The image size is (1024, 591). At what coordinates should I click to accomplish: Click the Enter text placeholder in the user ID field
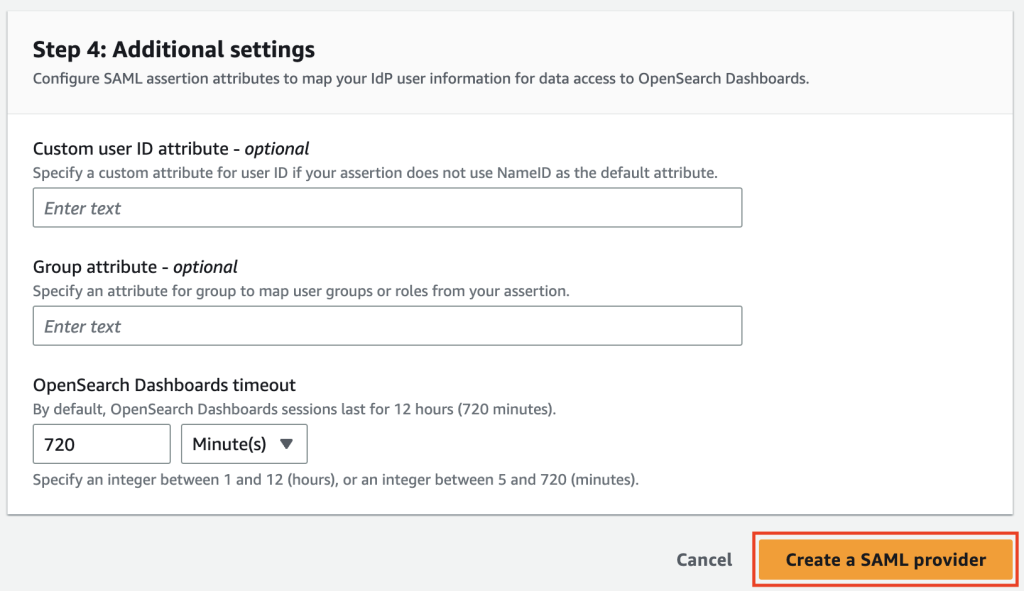coord(83,208)
